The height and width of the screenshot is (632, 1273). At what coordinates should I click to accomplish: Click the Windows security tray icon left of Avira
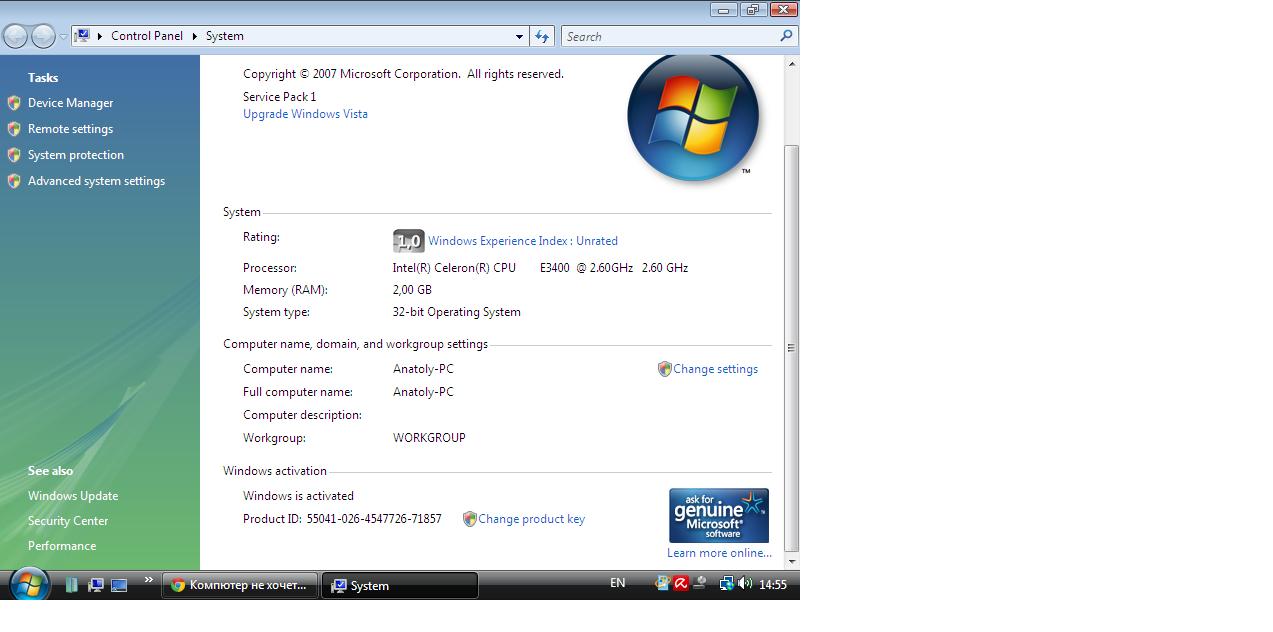tap(663, 583)
